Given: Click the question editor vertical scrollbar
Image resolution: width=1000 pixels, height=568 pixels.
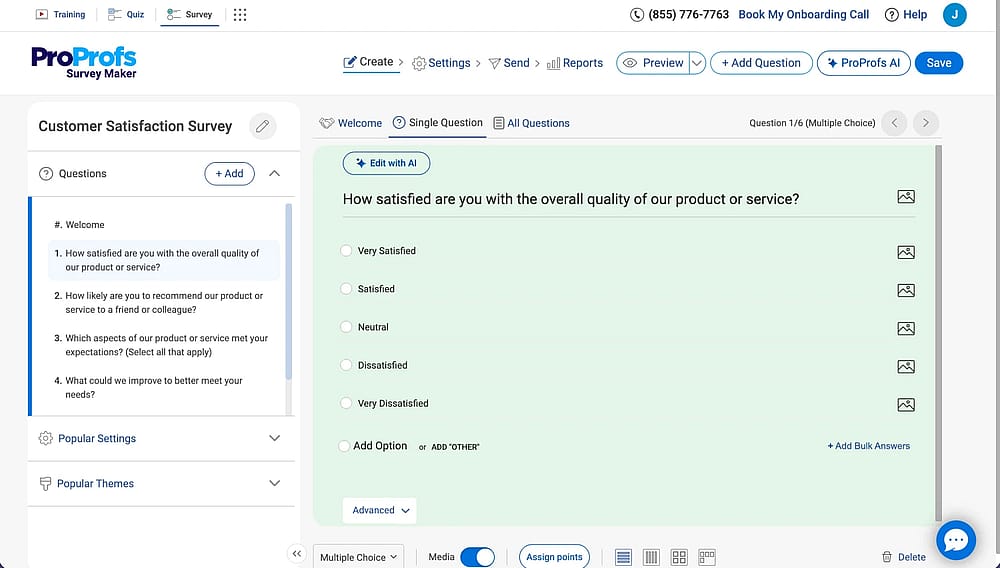Looking at the screenshot, I should pyautogui.click(x=938, y=333).
